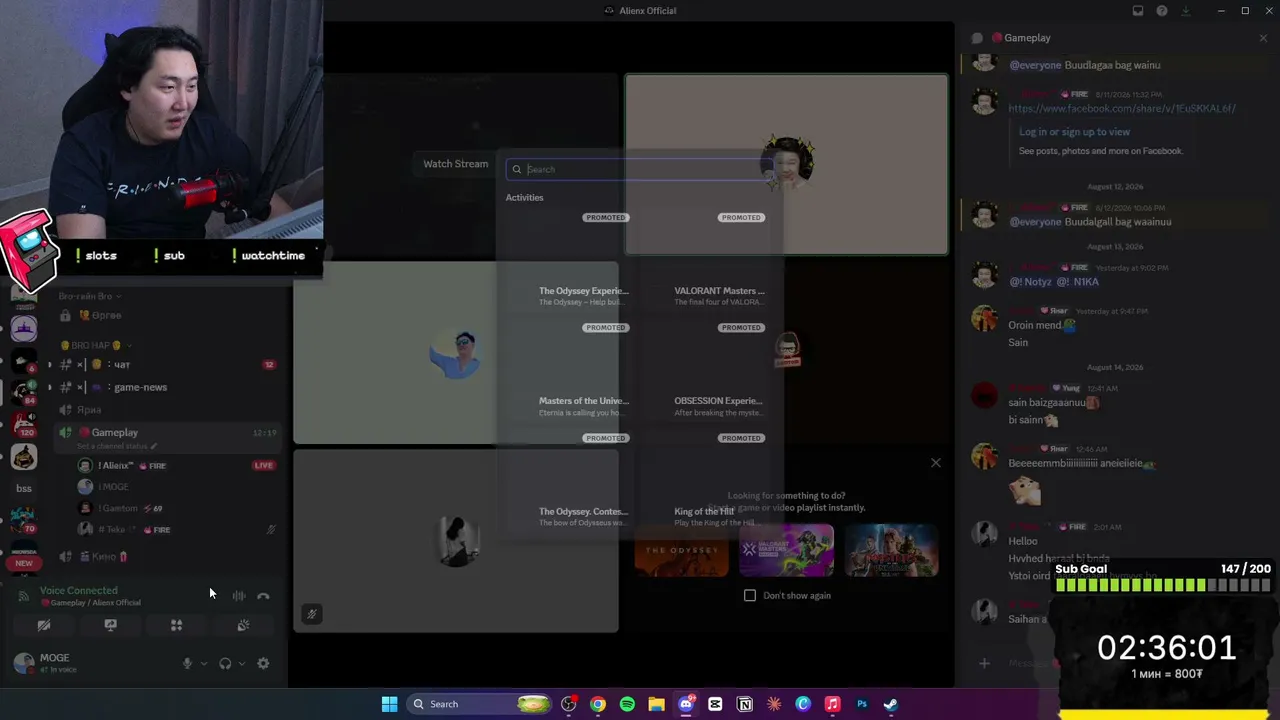Image resolution: width=1280 pixels, height=720 pixels.
Task: Click the Watch Stream button
Action: pyautogui.click(x=455, y=164)
